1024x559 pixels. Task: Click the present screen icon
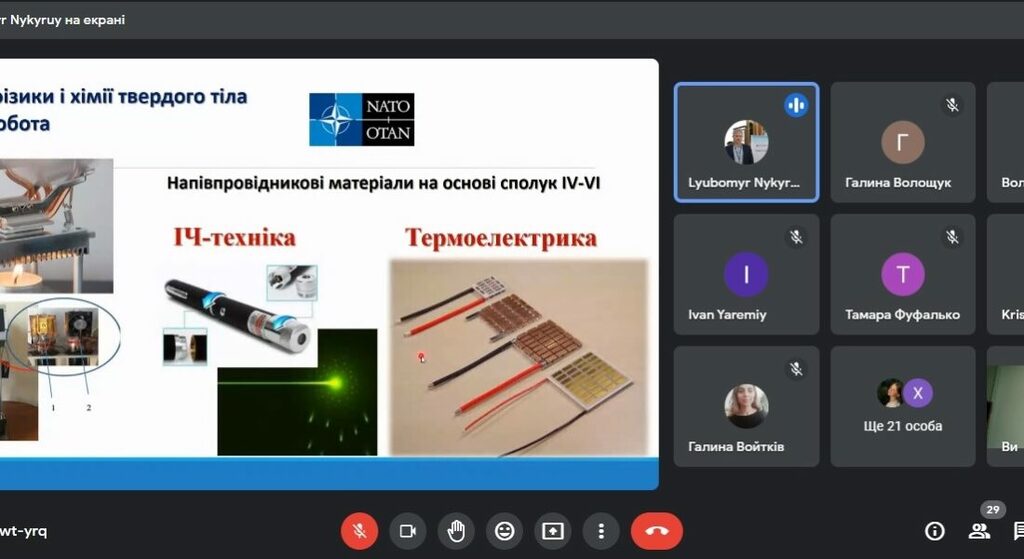click(x=552, y=531)
